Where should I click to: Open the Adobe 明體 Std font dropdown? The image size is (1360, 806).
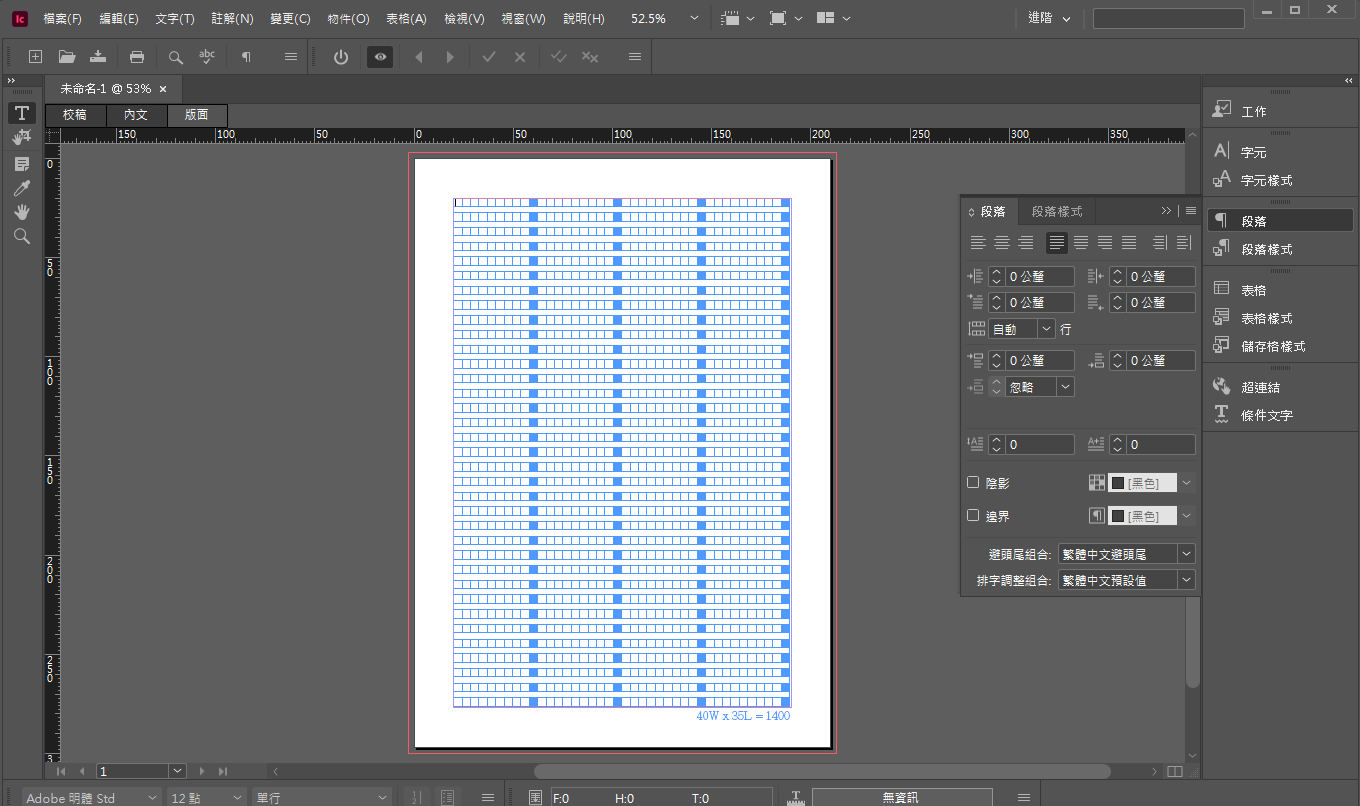pyautogui.click(x=153, y=798)
